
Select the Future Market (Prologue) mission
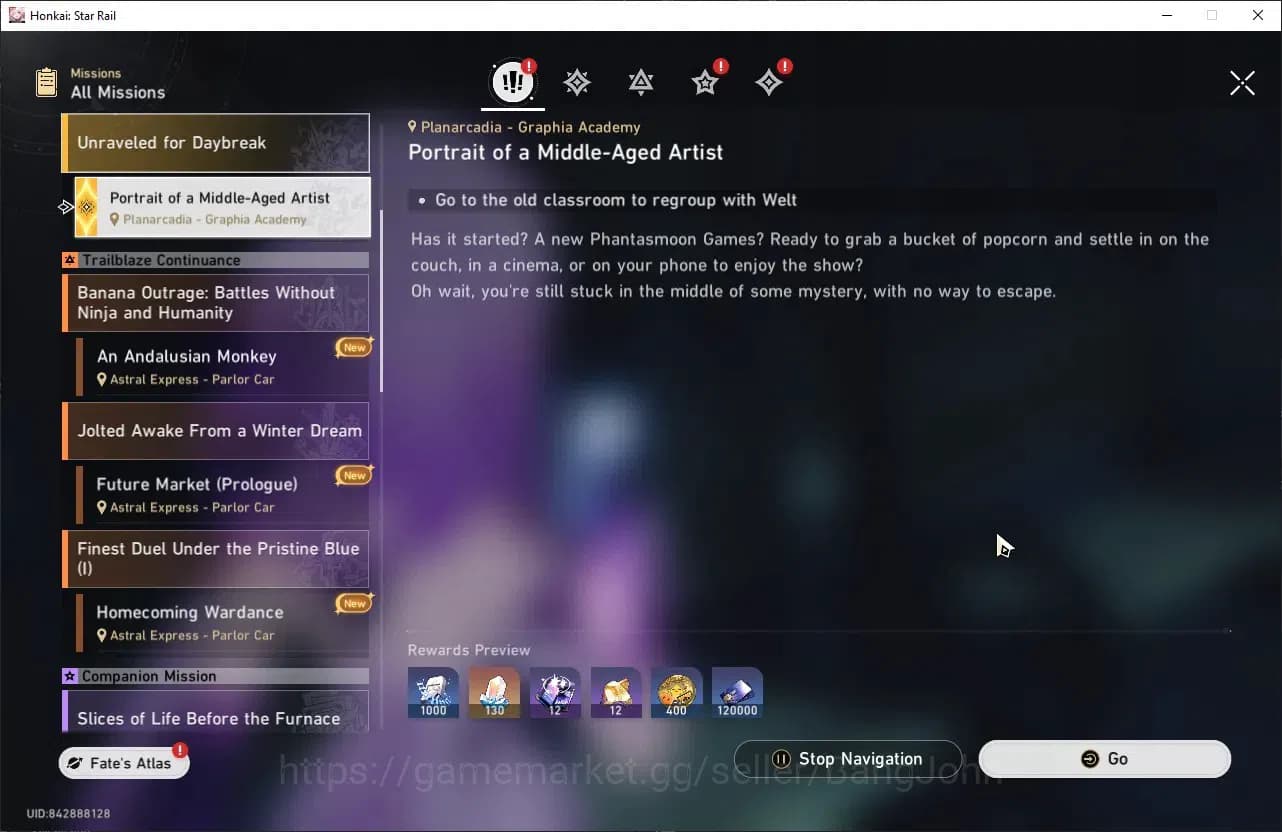point(222,495)
